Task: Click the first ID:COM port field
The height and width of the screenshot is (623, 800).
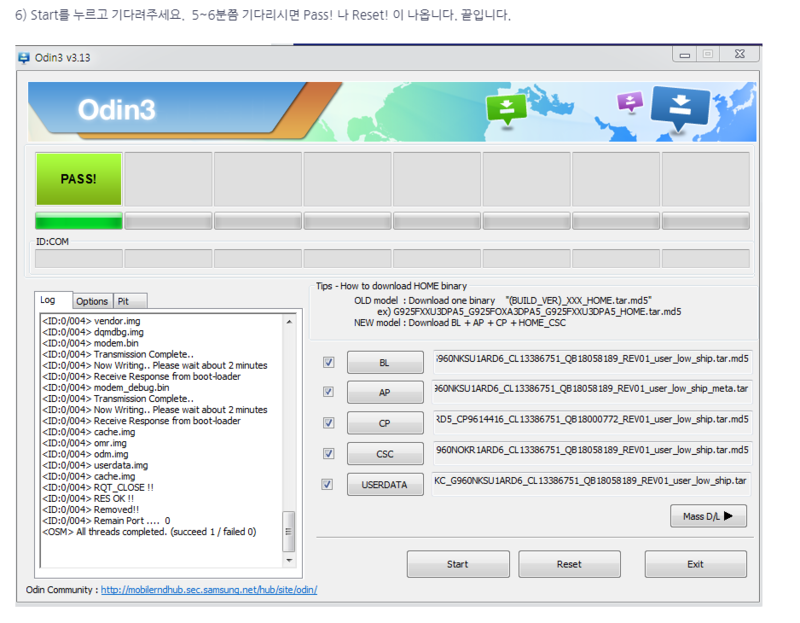Action: coord(79,258)
